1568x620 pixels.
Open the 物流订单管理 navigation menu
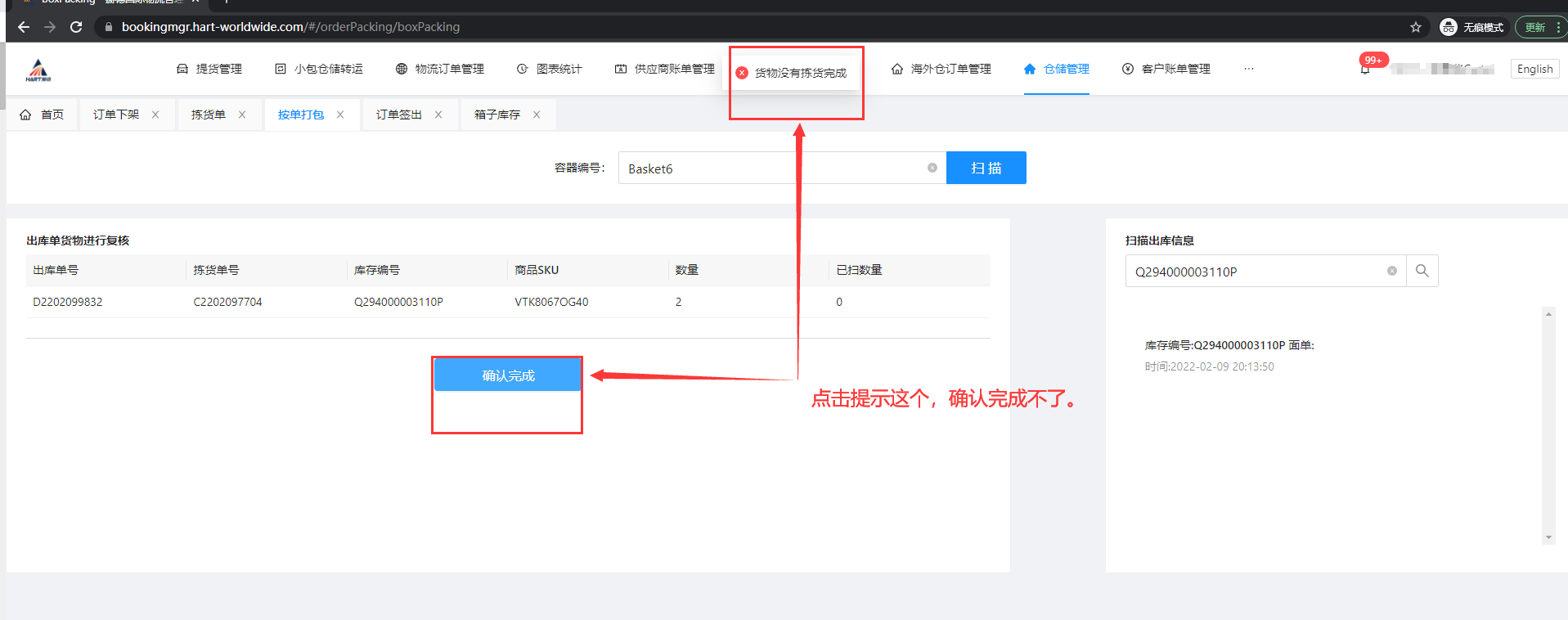[x=440, y=69]
